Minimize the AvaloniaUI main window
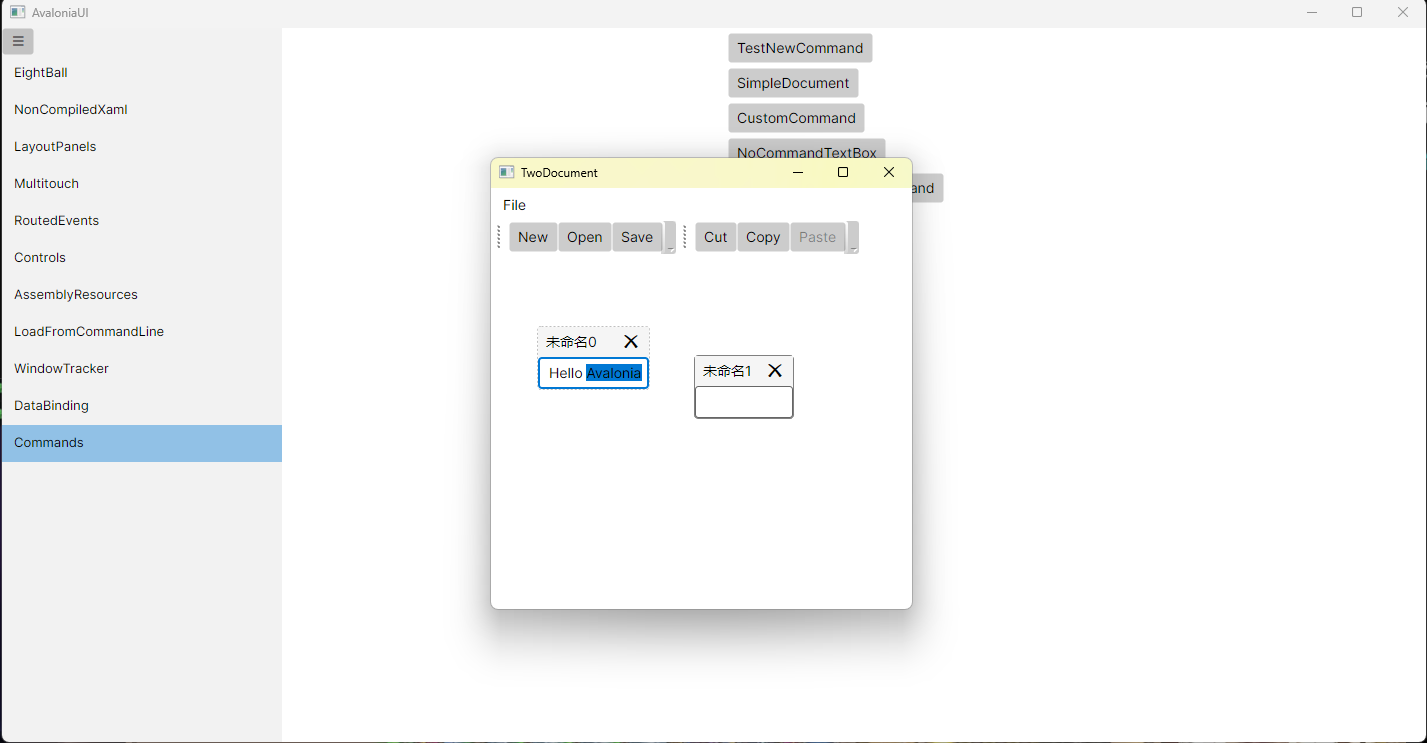This screenshot has width=1427, height=743. [x=1312, y=13]
